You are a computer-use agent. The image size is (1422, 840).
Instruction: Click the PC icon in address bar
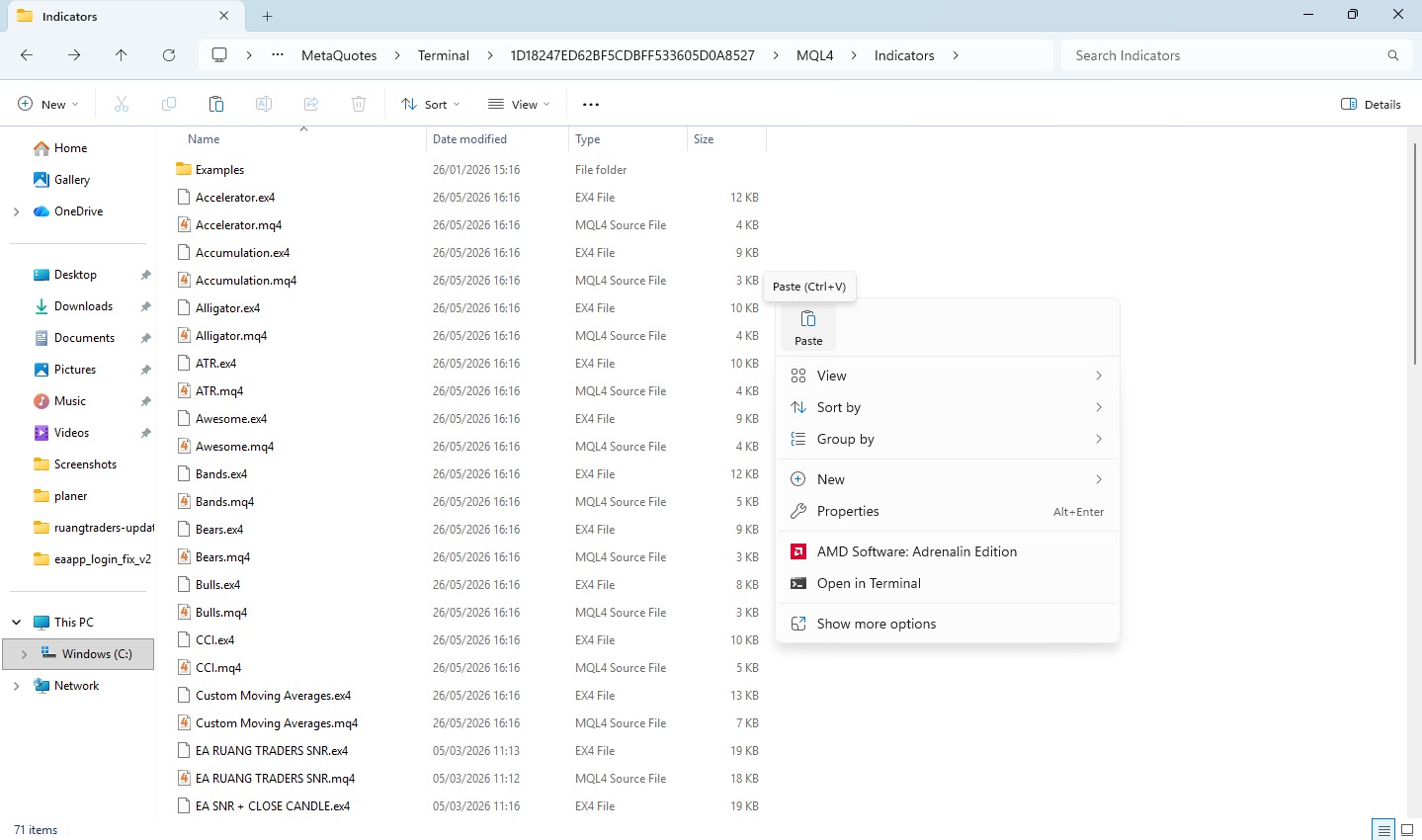[x=219, y=55]
